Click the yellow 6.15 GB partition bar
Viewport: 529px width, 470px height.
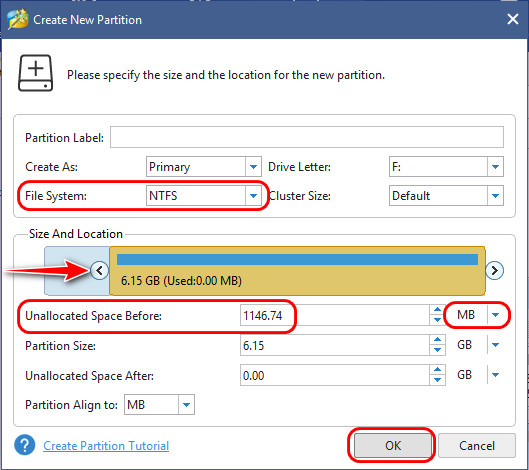(x=297, y=271)
